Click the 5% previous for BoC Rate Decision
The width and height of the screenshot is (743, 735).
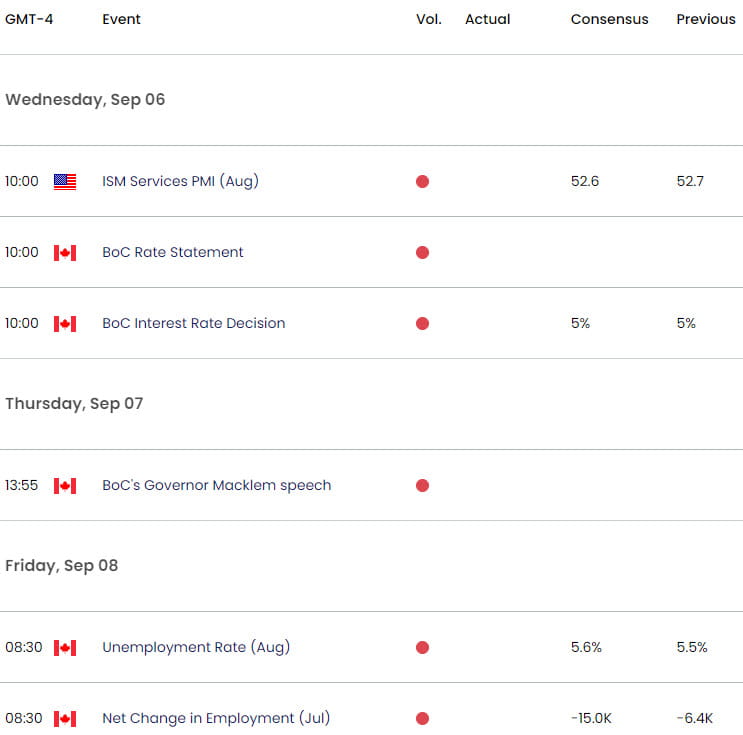686,323
